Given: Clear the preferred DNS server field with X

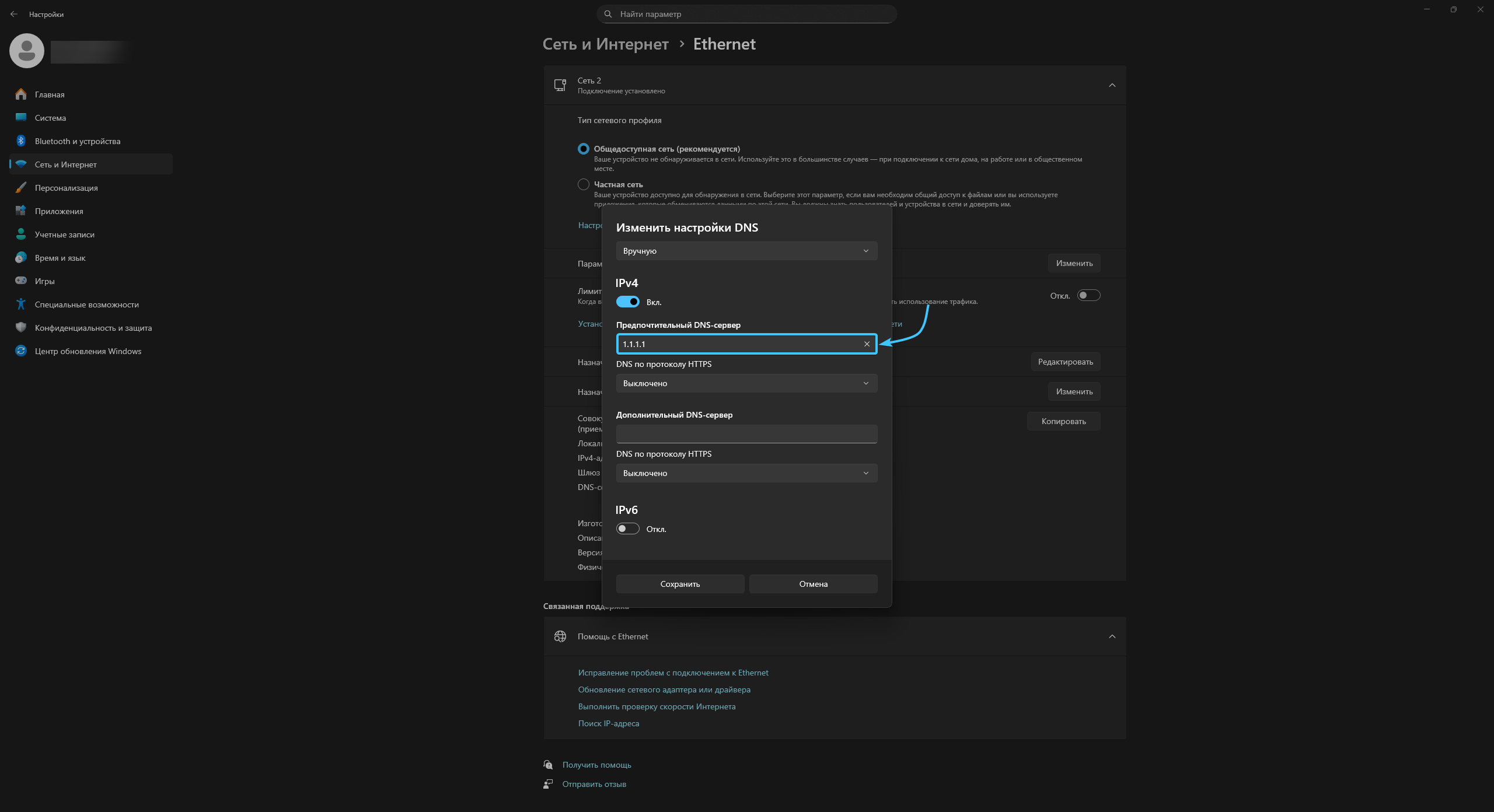Looking at the screenshot, I should pos(867,344).
